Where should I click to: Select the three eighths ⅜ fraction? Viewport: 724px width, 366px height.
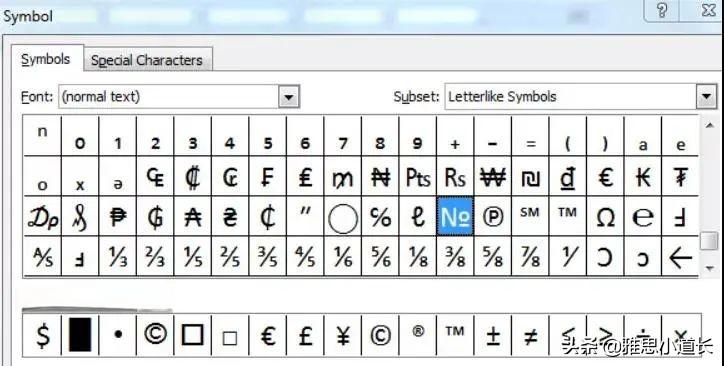(455, 257)
